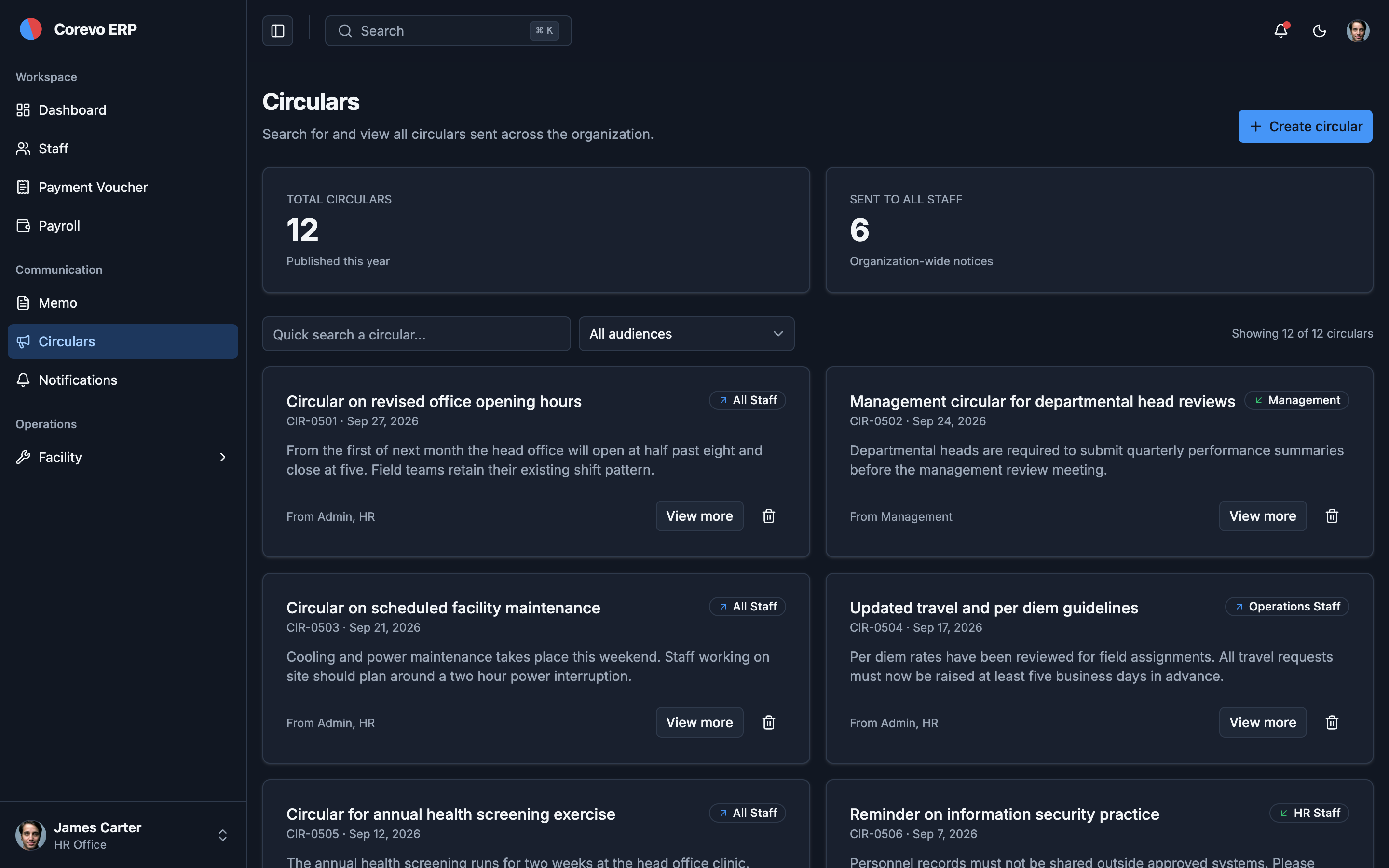Open the Total Circulars stat card
This screenshot has height=868, width=1389.
(x=536, y=230)
